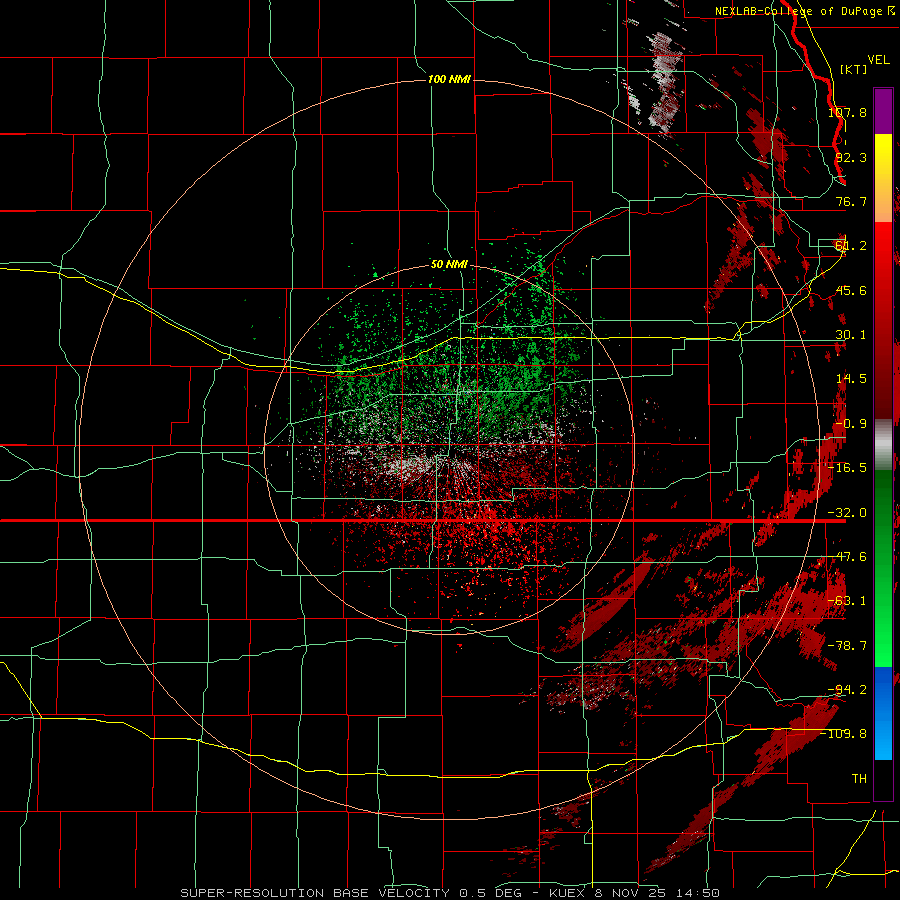Click the blue segment of the color bar
This screenshot has width=900, height=900.
[x=883, y=713]
